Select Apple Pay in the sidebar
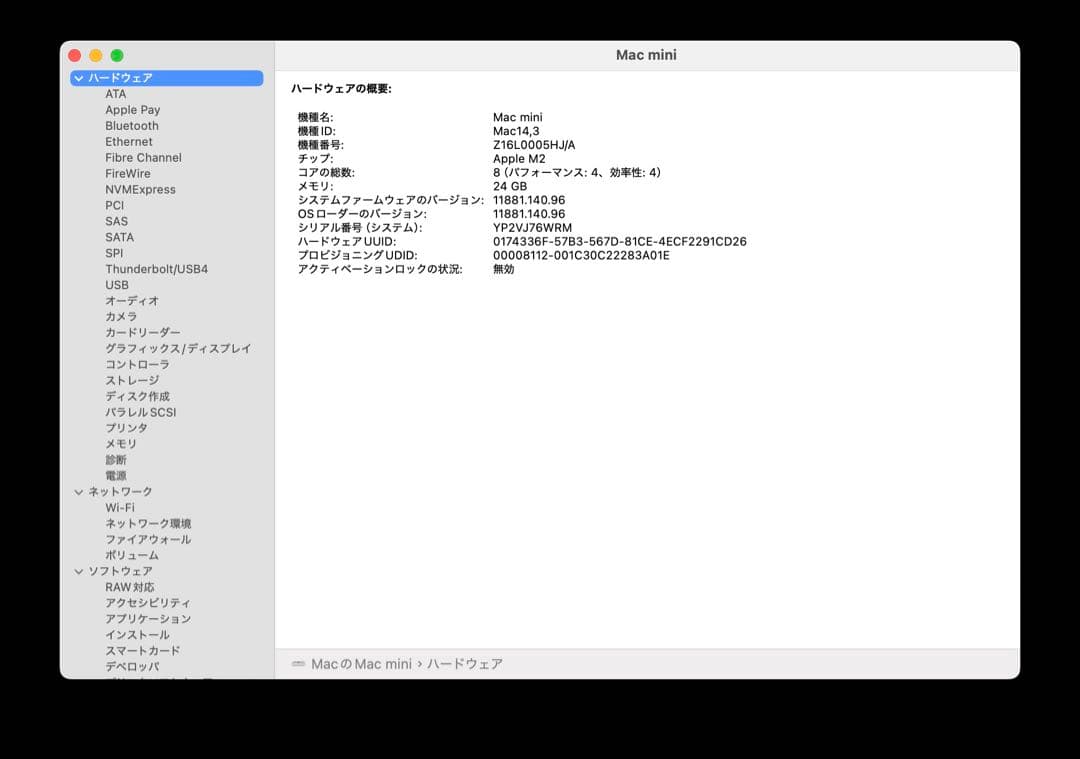Screen dimensions: 1080x759 point(132,110)
